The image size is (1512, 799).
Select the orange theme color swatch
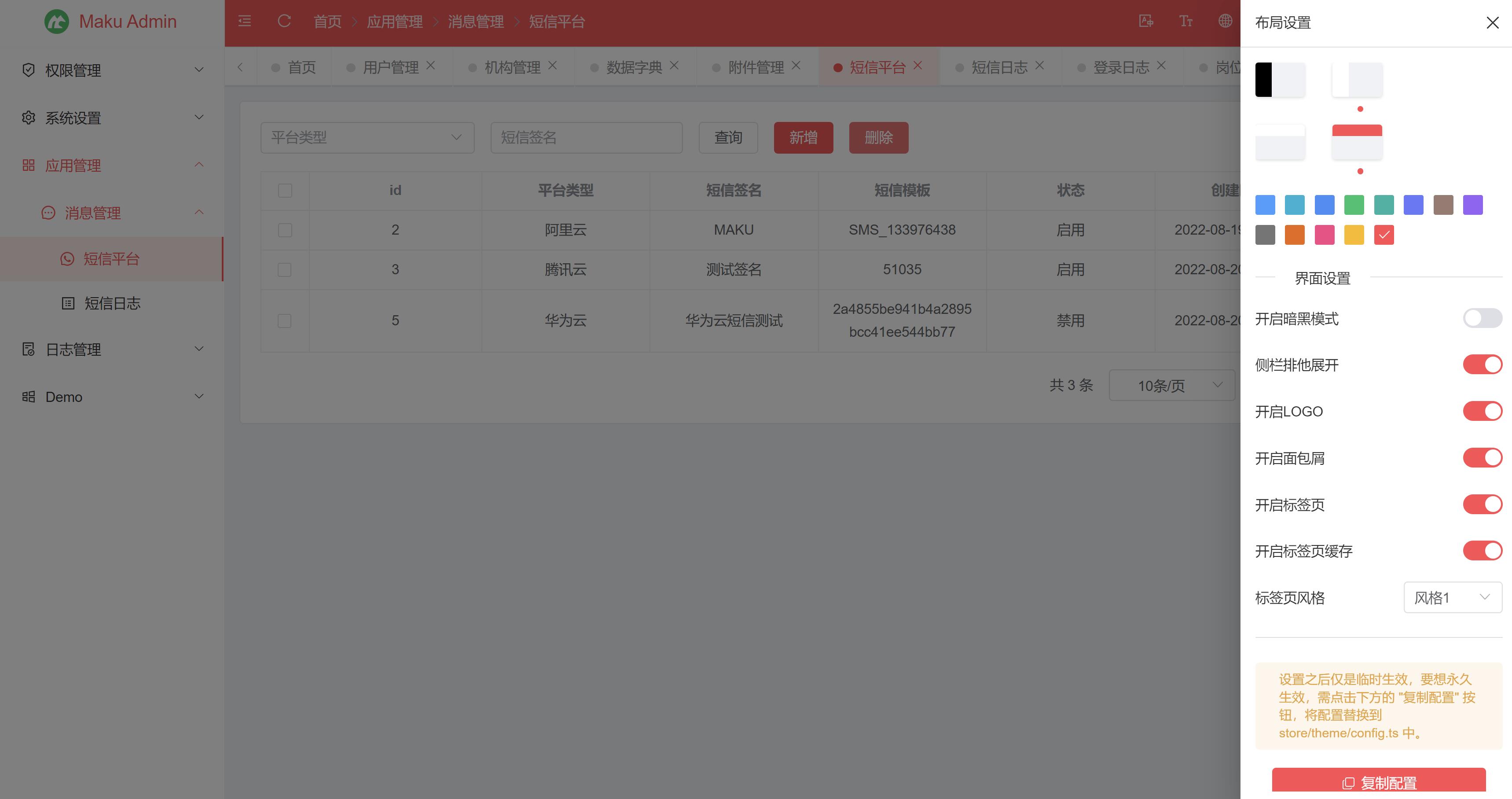tap(1294, 236)
